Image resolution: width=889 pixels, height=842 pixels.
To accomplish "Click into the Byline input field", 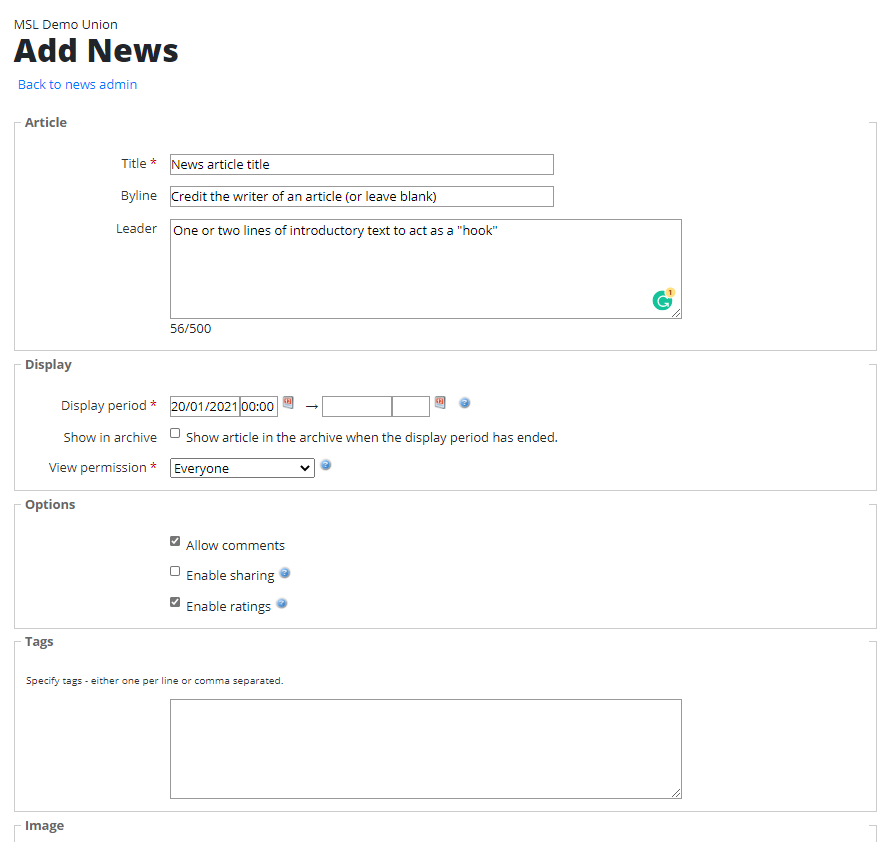I will (x=362, y=196).
